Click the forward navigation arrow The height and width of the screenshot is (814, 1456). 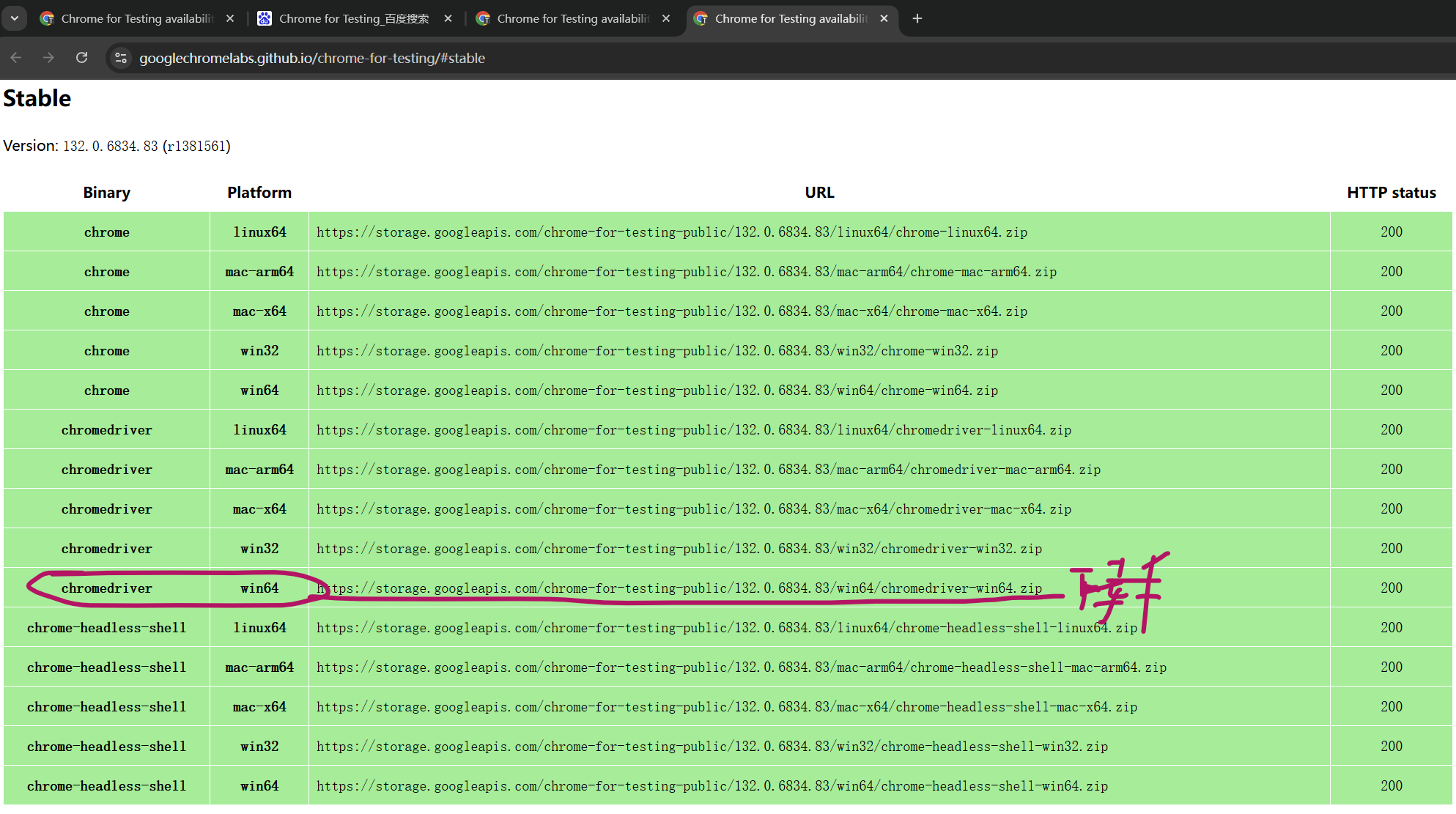point(48,58)
